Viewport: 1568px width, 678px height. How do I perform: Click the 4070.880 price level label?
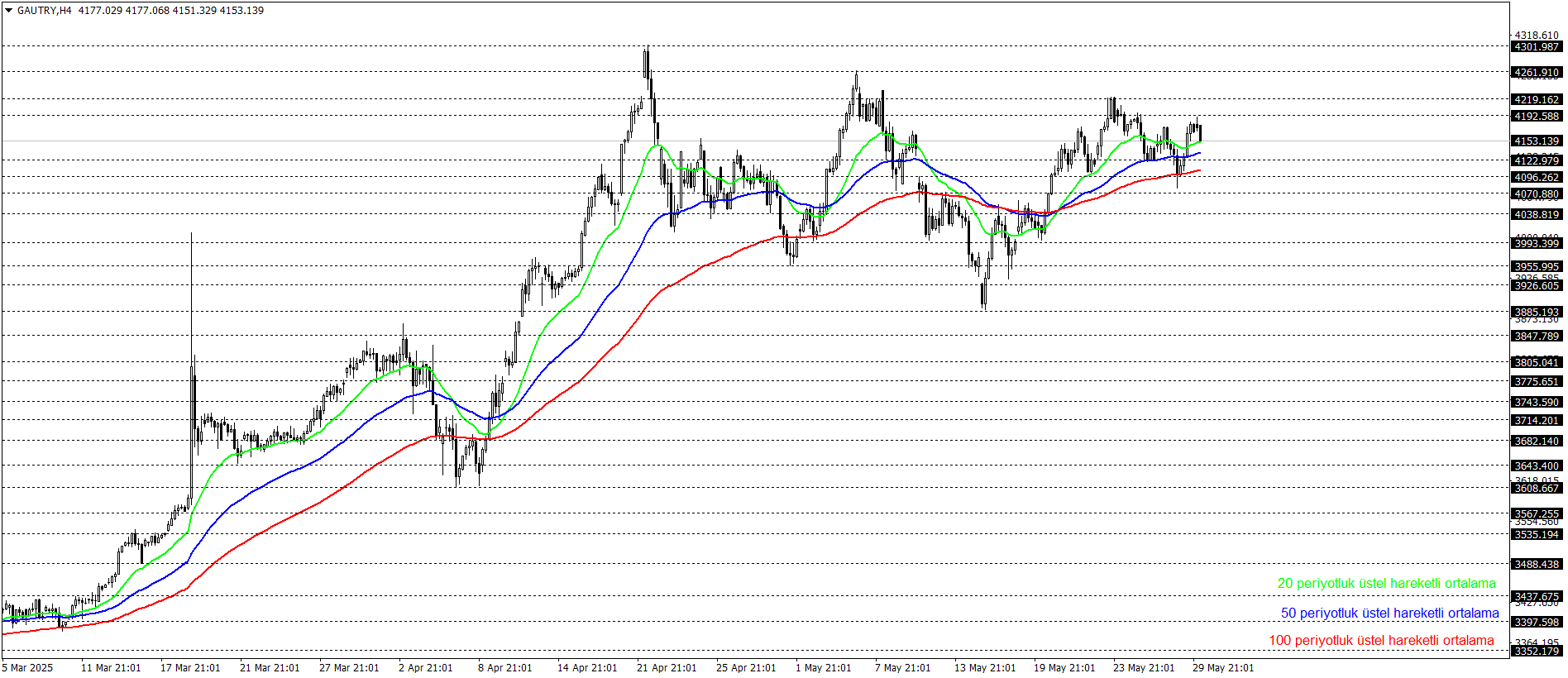(x=1537, y=194)
